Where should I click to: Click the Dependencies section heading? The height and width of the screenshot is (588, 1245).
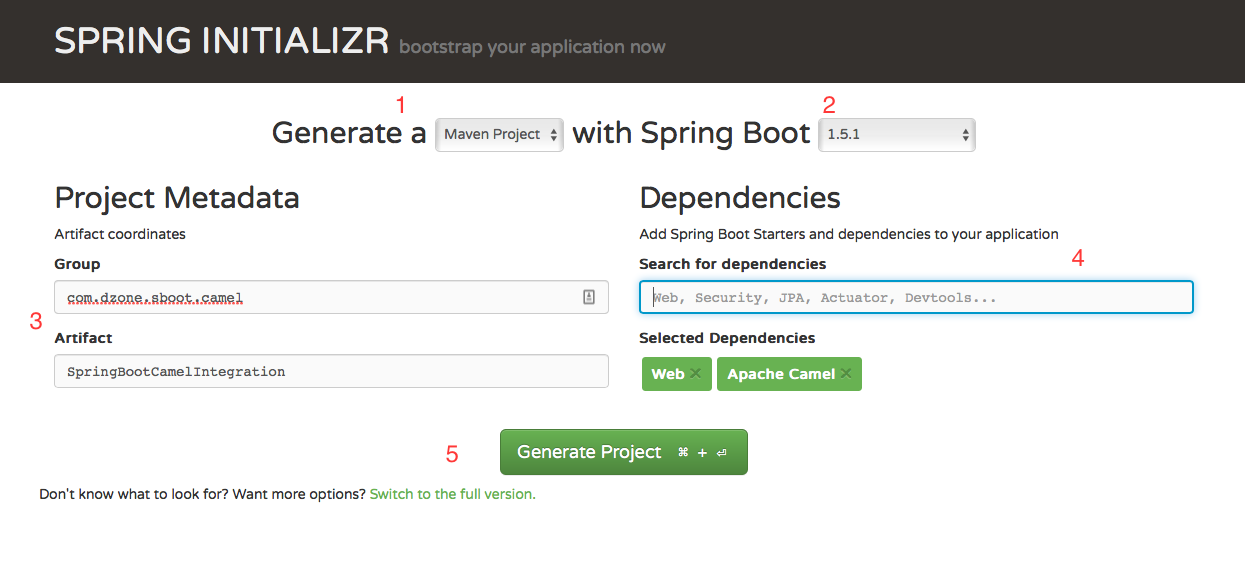[x=739, y=197]
